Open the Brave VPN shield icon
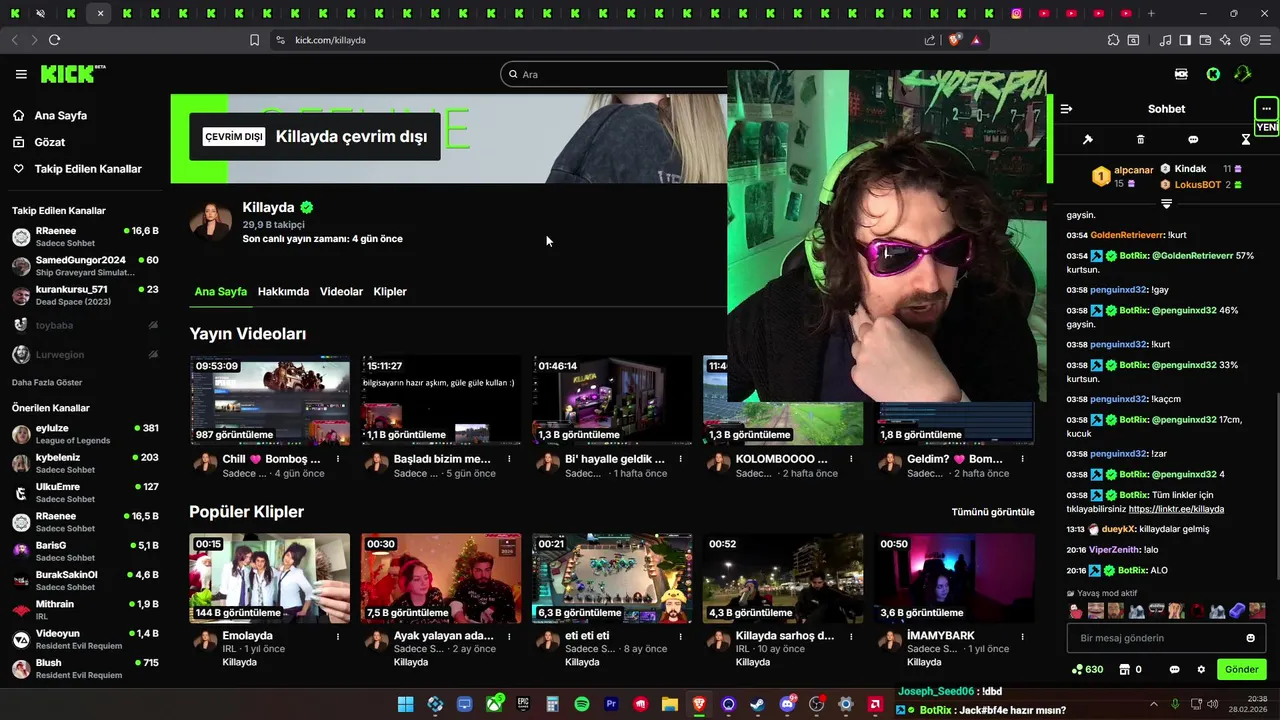 1245,40
